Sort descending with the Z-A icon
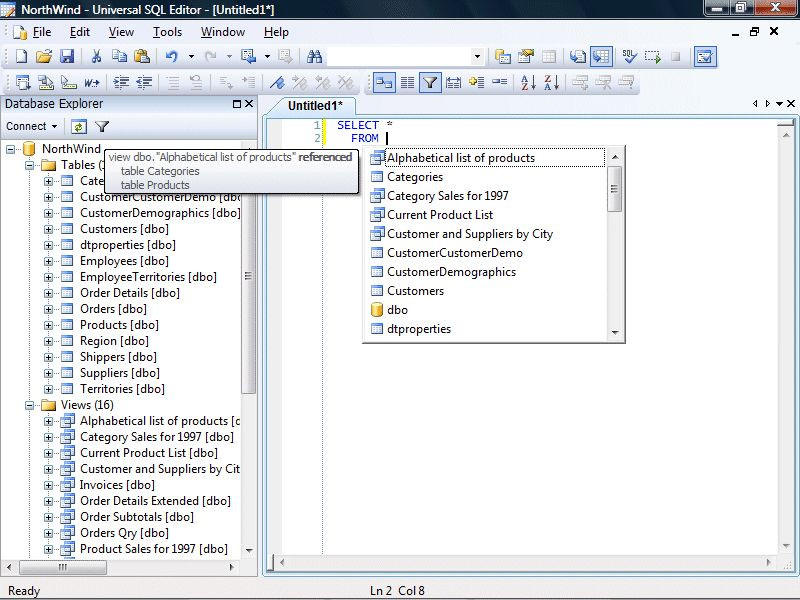Image resolution: width=800 pixels, height=600 pixels. point(552,82)
